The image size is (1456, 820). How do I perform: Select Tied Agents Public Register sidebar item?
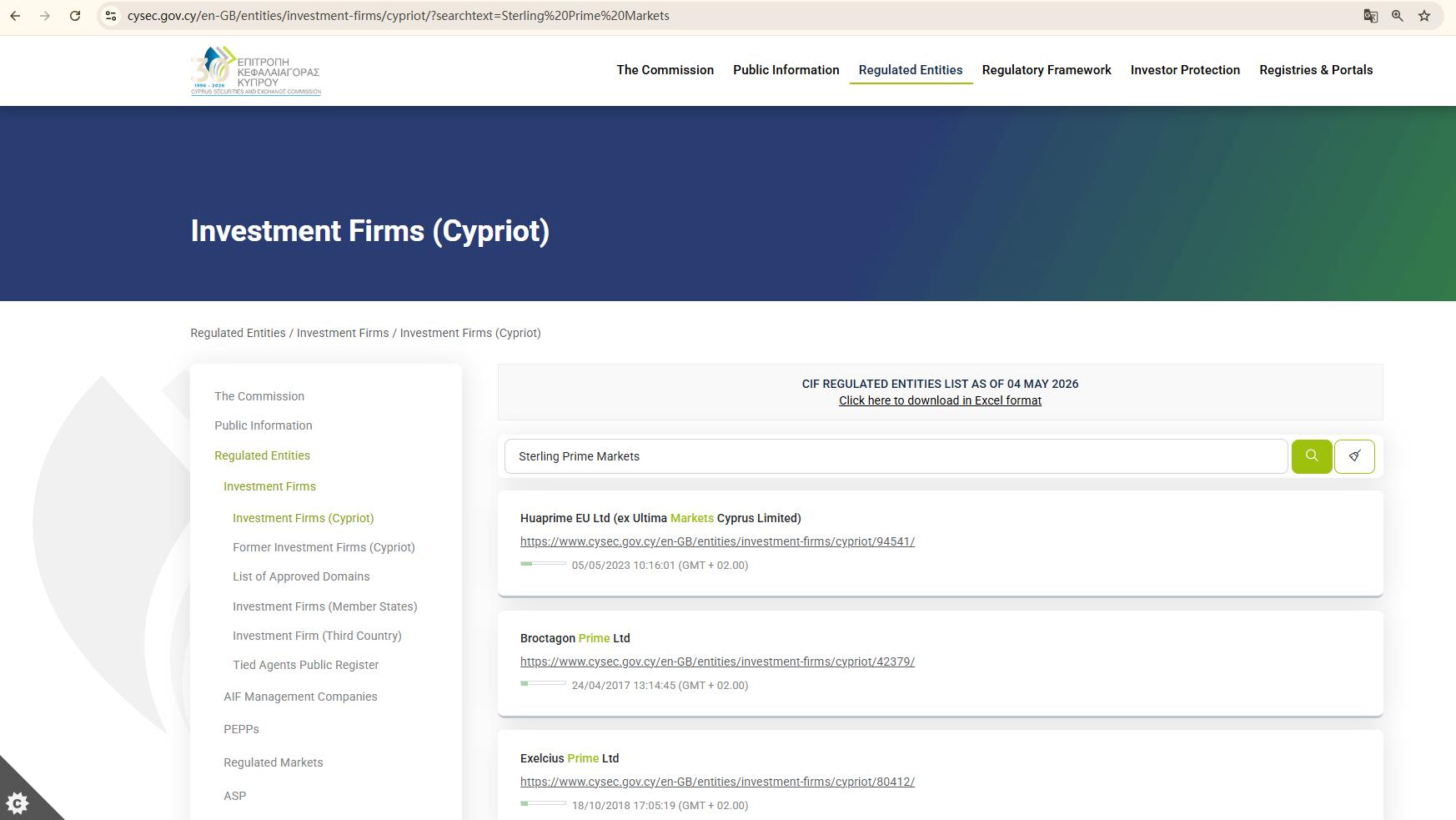[305, 665]
